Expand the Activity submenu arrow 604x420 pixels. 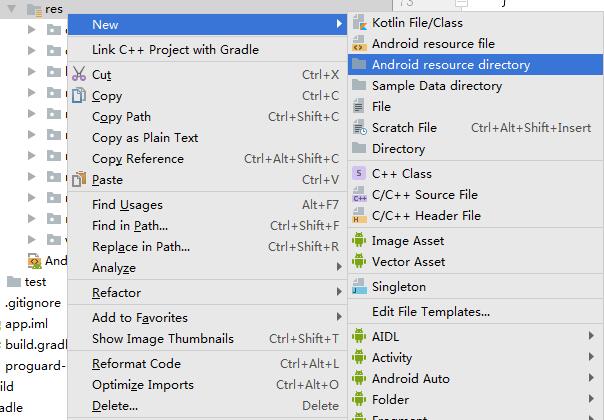[x=591, y=357]
